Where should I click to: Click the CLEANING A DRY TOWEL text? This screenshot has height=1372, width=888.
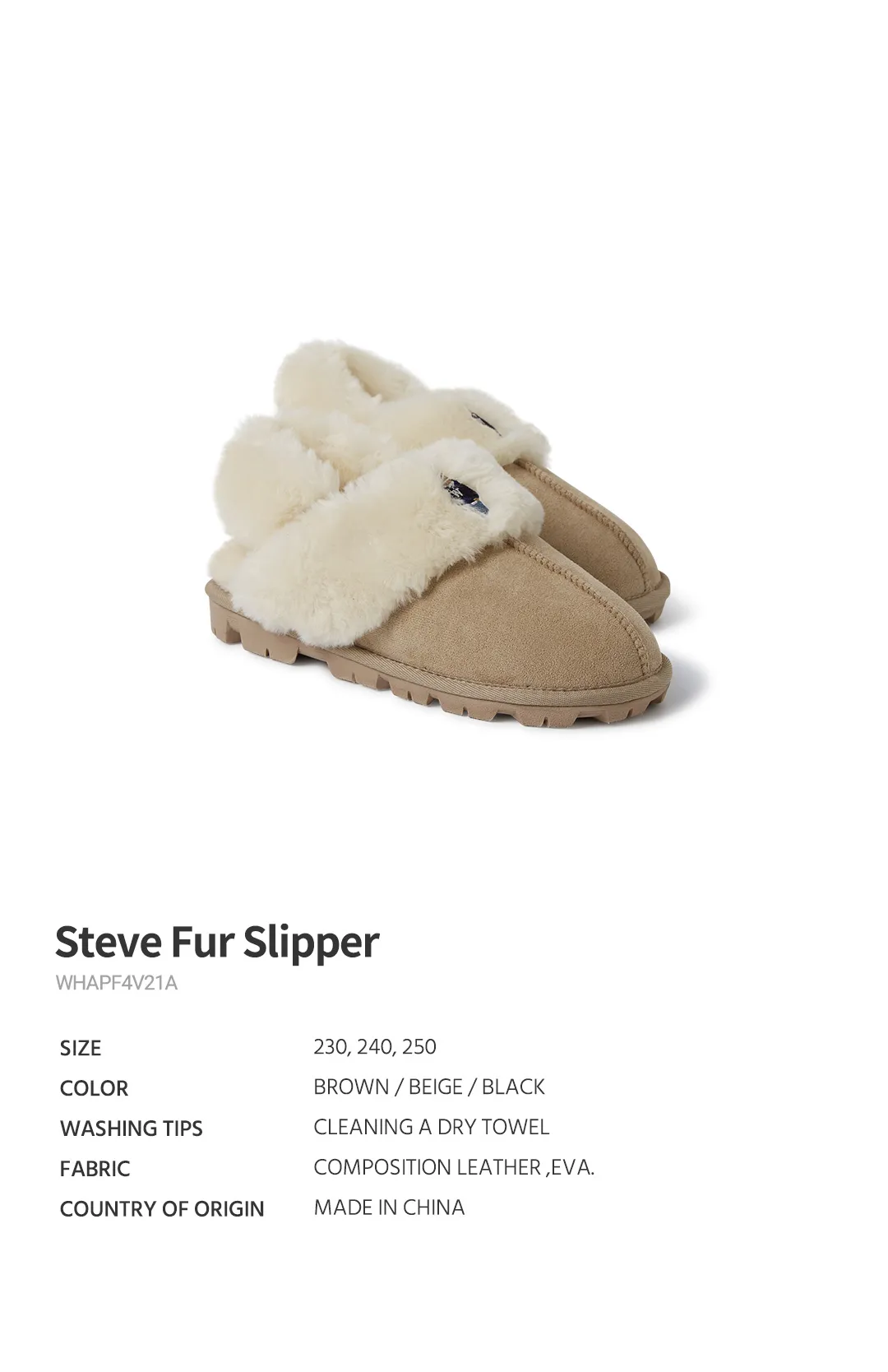[x=432, y=1127]
